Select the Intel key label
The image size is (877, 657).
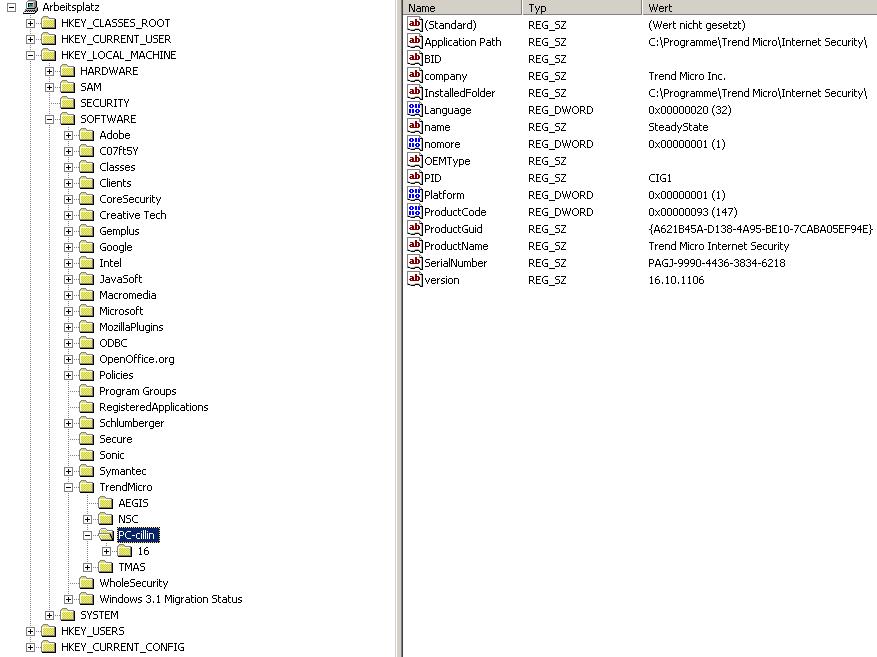click(x=110, y=263)
